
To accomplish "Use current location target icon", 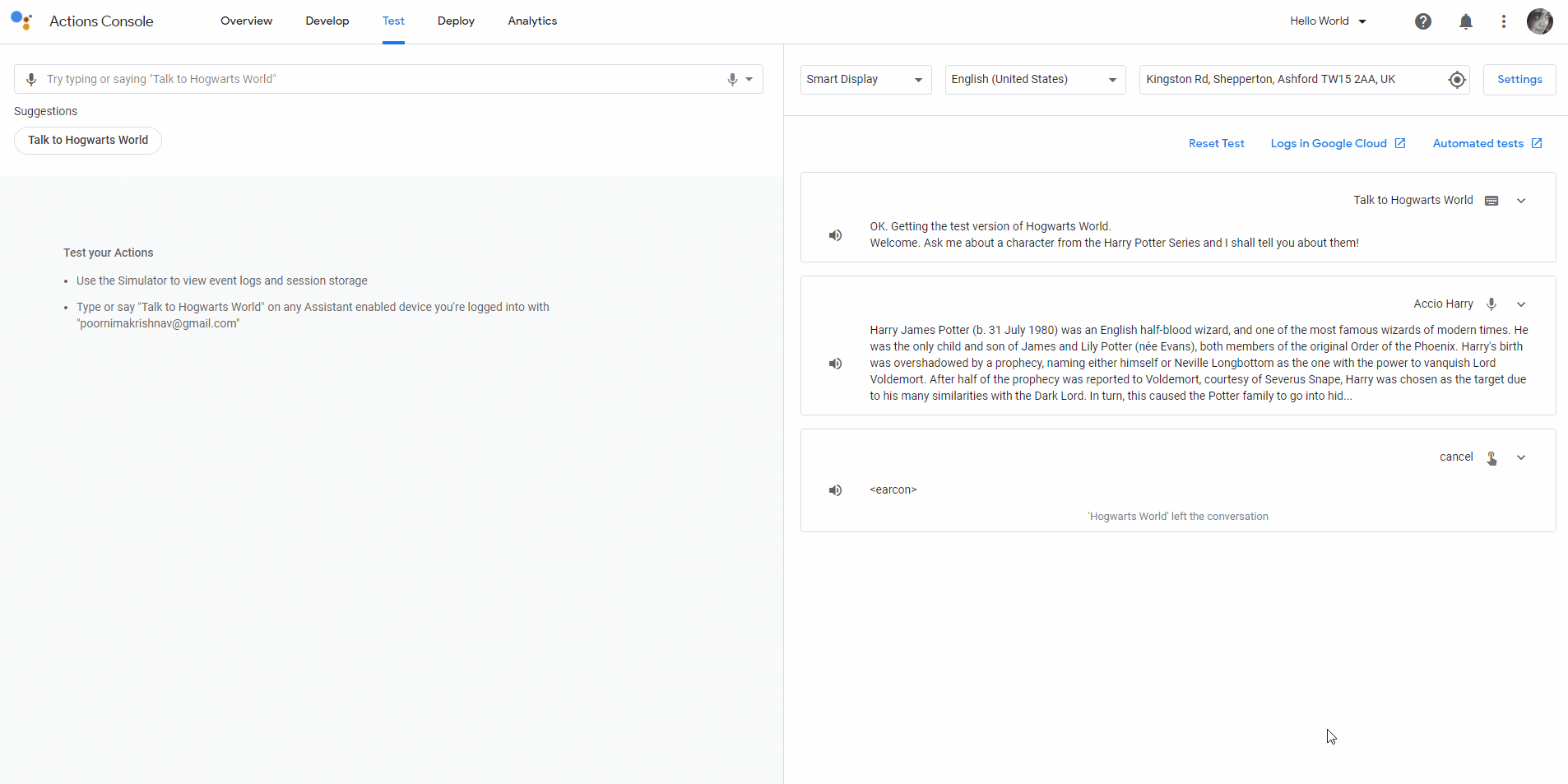I will click(1457, 79).
